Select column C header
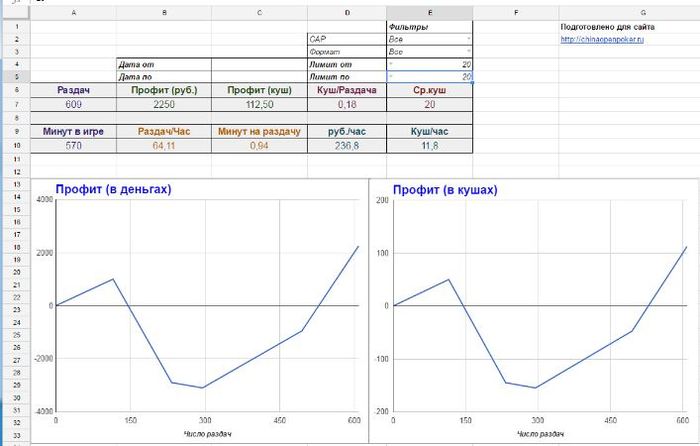 (259, 13)
